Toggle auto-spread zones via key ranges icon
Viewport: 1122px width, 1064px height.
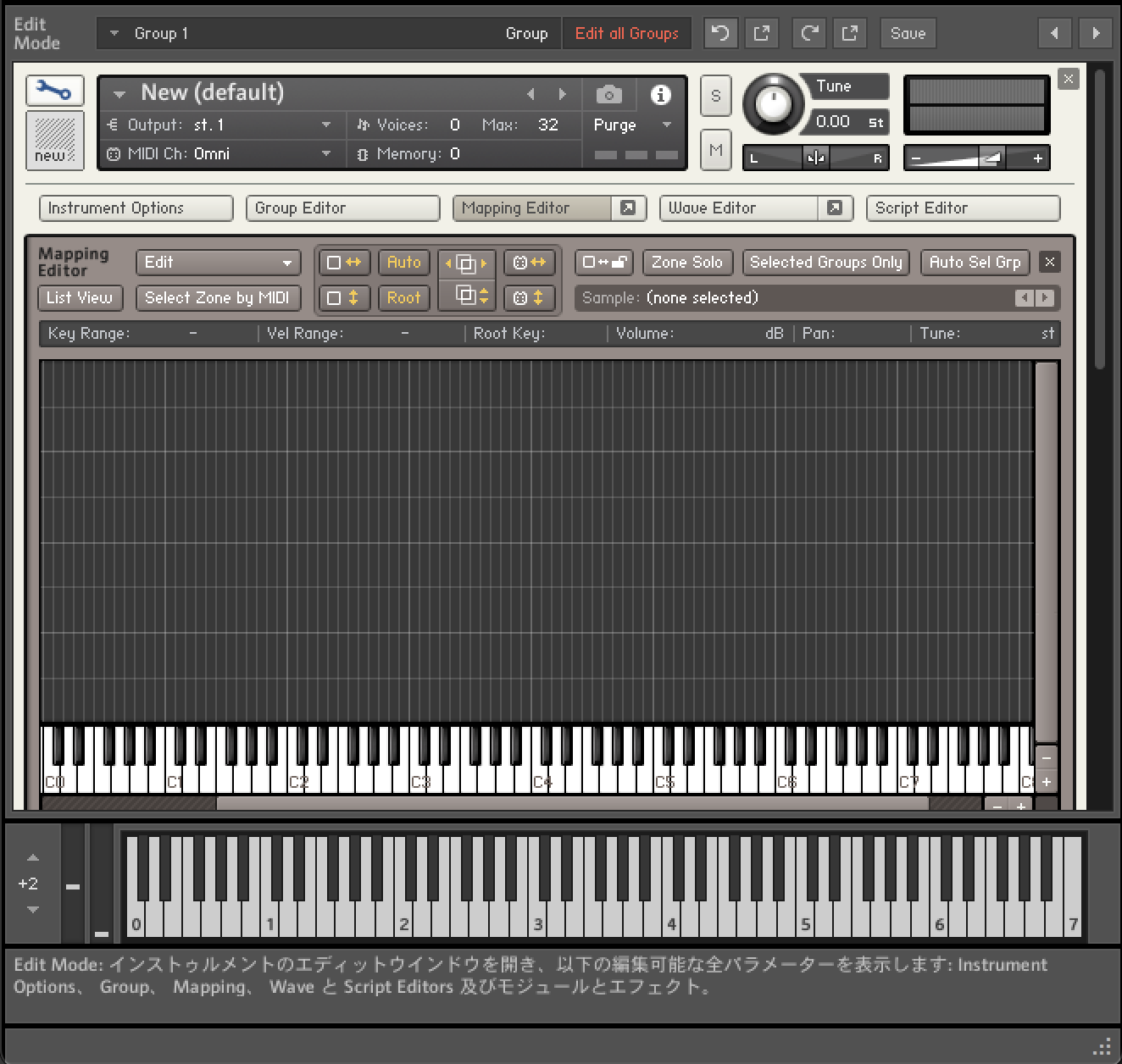tap(344, 263)
